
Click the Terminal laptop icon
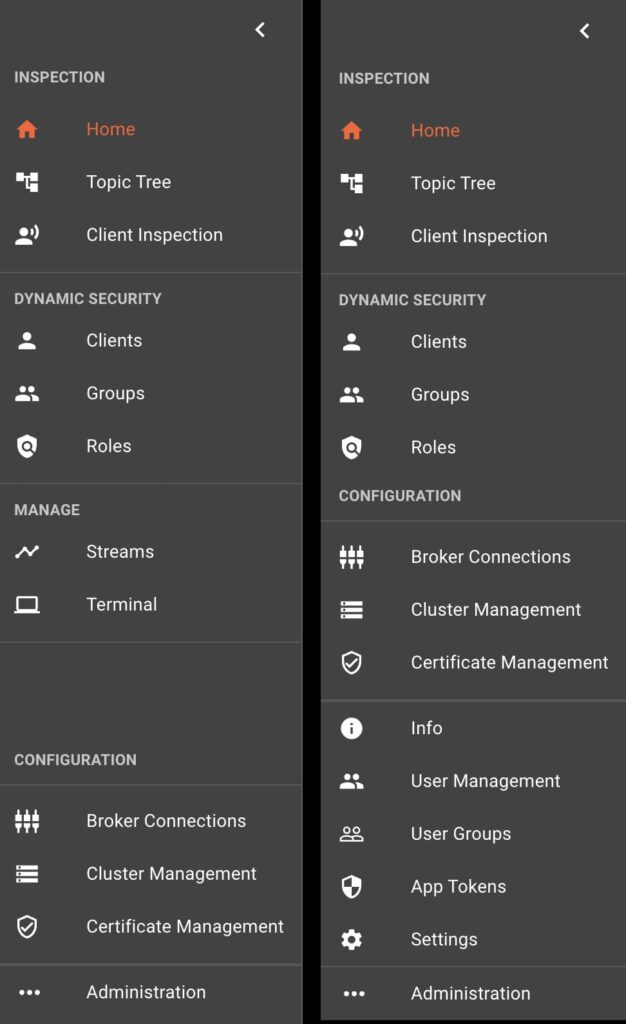[27, 605]
